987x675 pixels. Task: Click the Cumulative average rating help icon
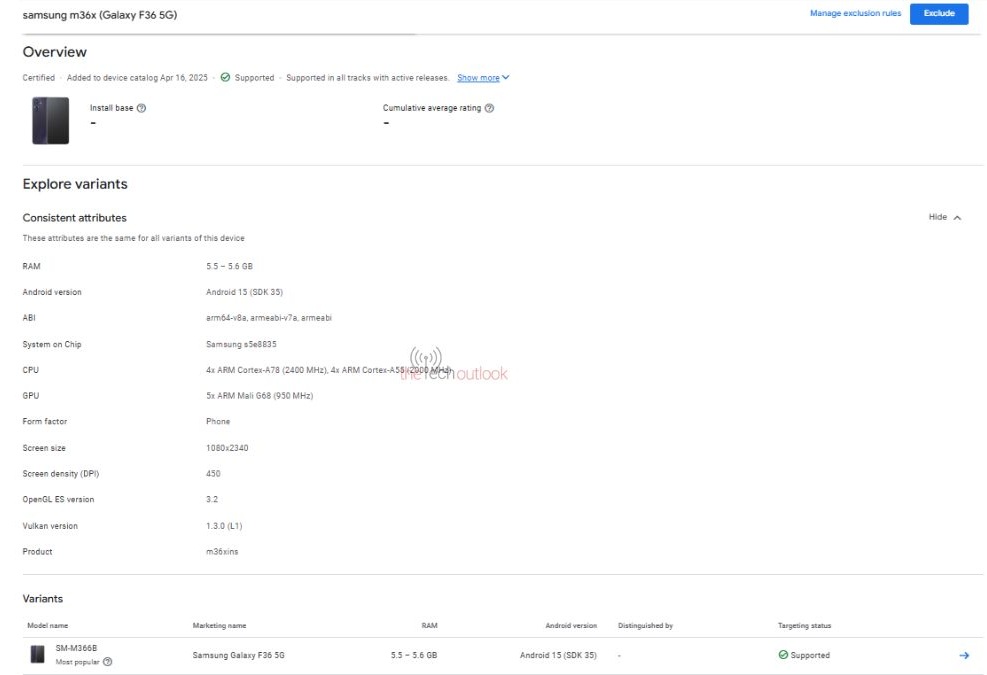(x=489, y=108)
